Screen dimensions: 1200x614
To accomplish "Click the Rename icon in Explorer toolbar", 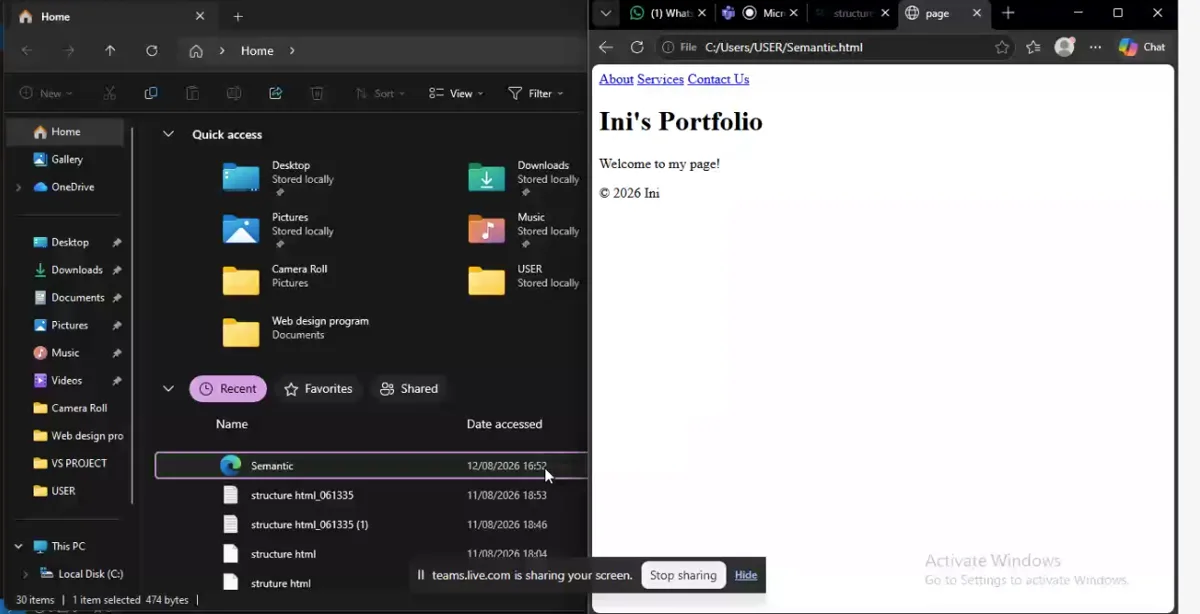I will [234, 93].
